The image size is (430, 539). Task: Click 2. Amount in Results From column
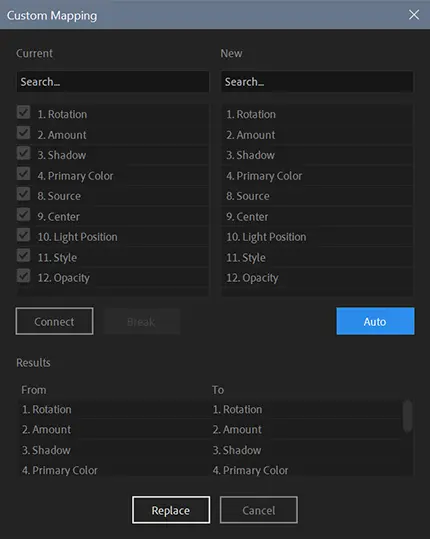pos(46,430)
